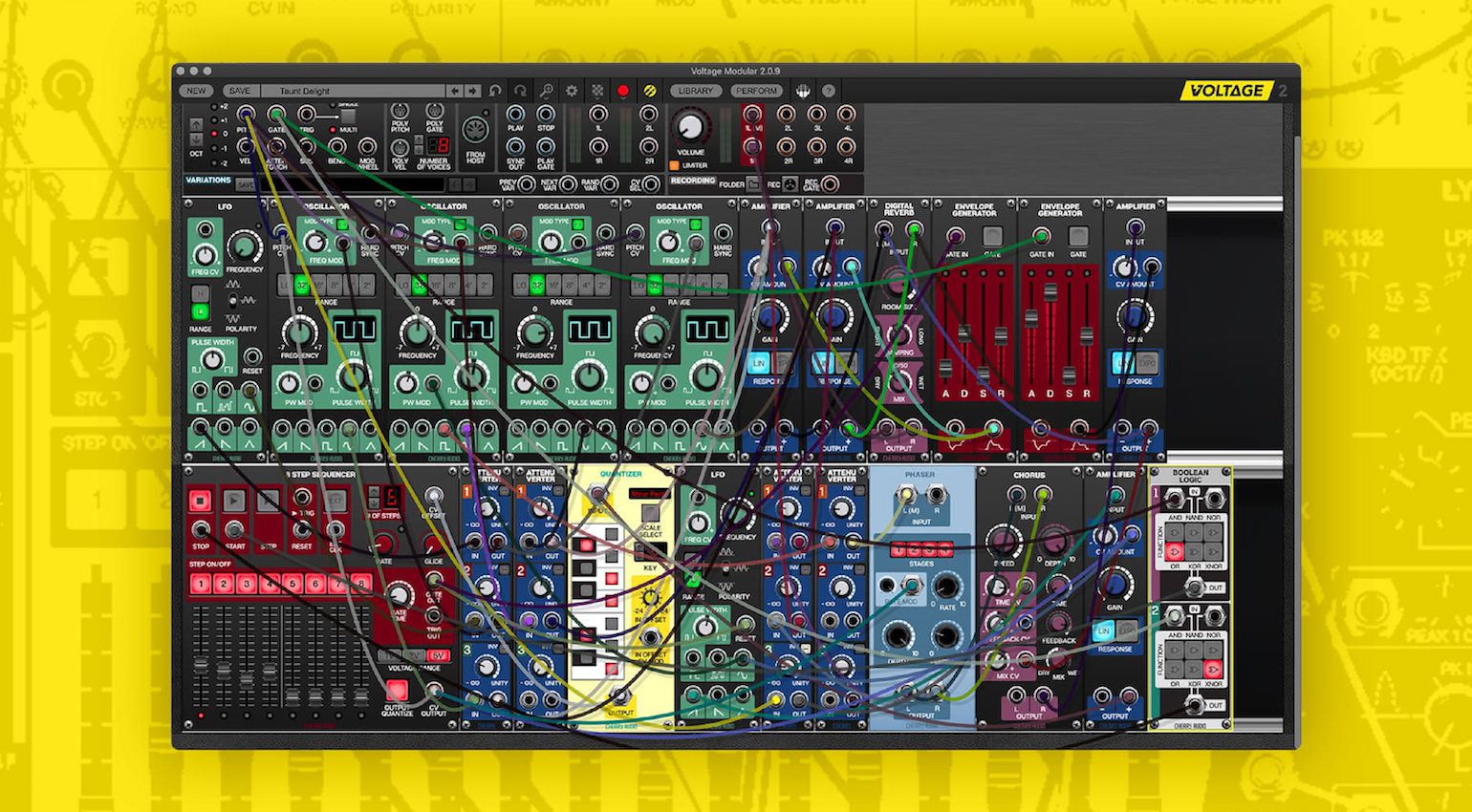Click the yellow striped circle toolbar icon
This screenshot has width=1472, height=812.
tap(650, 91)
